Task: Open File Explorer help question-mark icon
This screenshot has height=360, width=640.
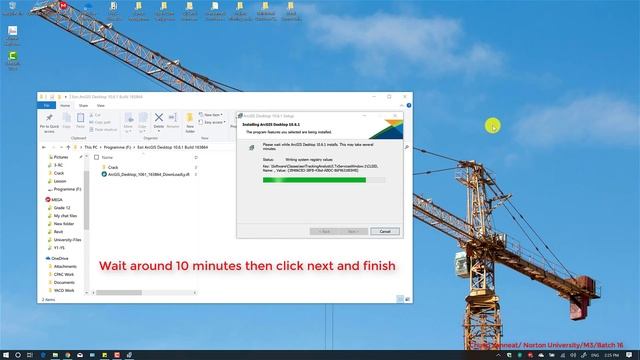Action: point(409,105)
